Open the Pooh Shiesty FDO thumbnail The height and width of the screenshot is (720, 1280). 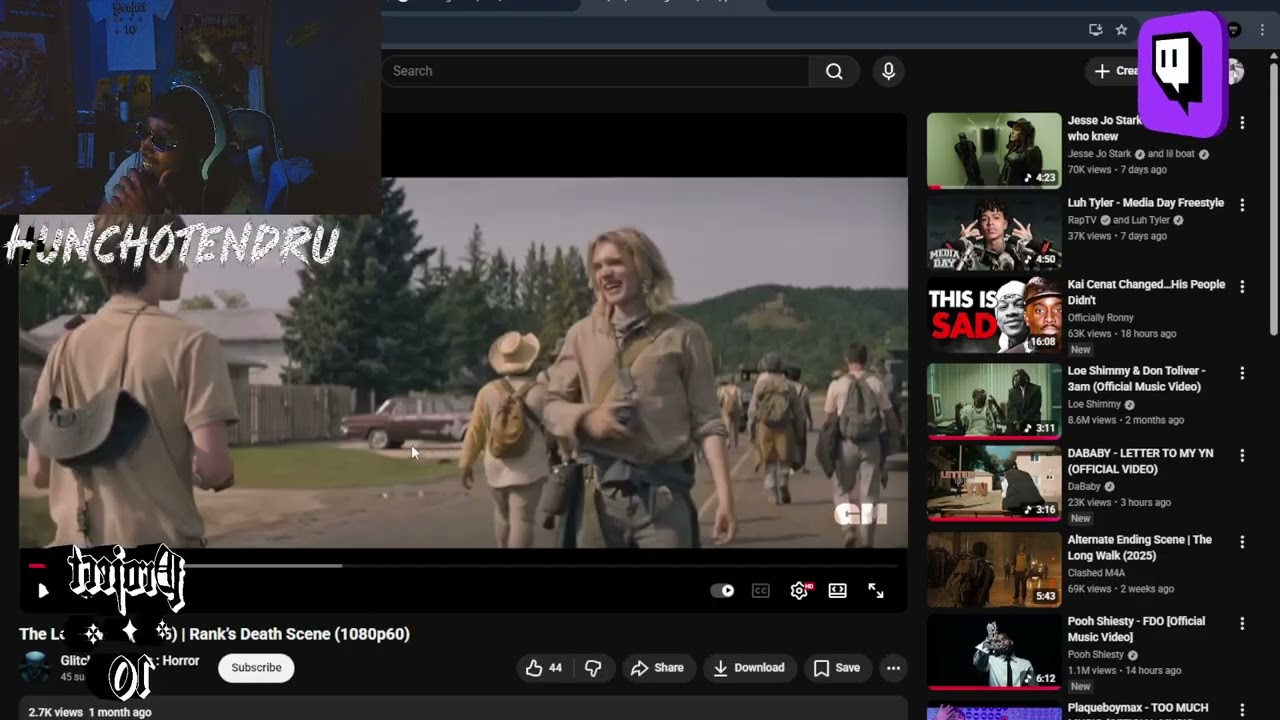pyautogui.click(x=994, y=652)
